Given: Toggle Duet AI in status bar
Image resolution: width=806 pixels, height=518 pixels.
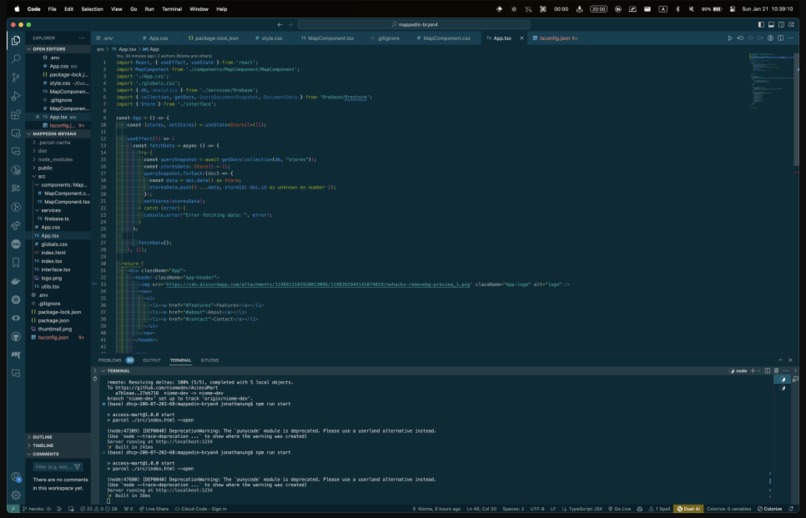Looking at the screenshot, I should (688, 509).
